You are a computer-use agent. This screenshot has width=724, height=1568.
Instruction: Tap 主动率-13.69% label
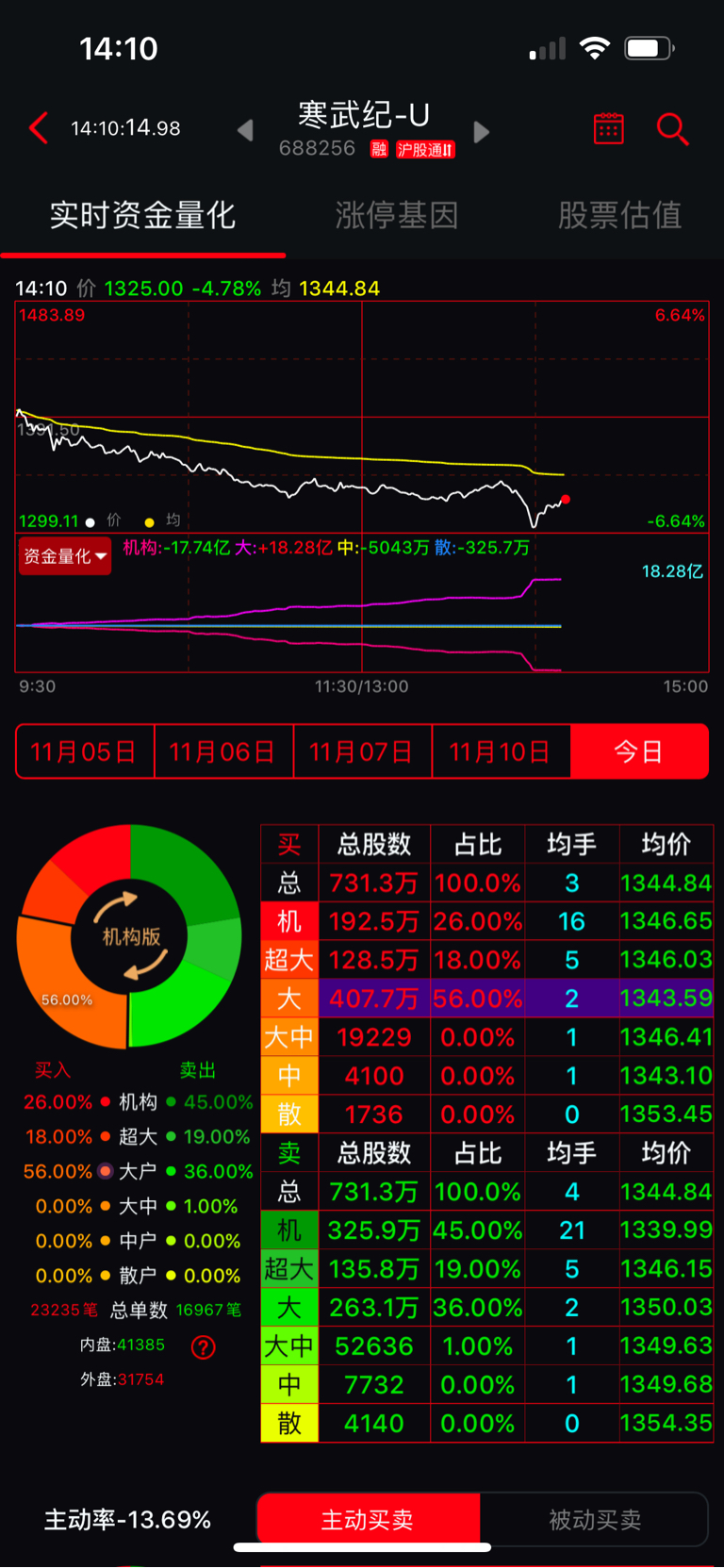pyautogui.click(x=128, y=1520)
